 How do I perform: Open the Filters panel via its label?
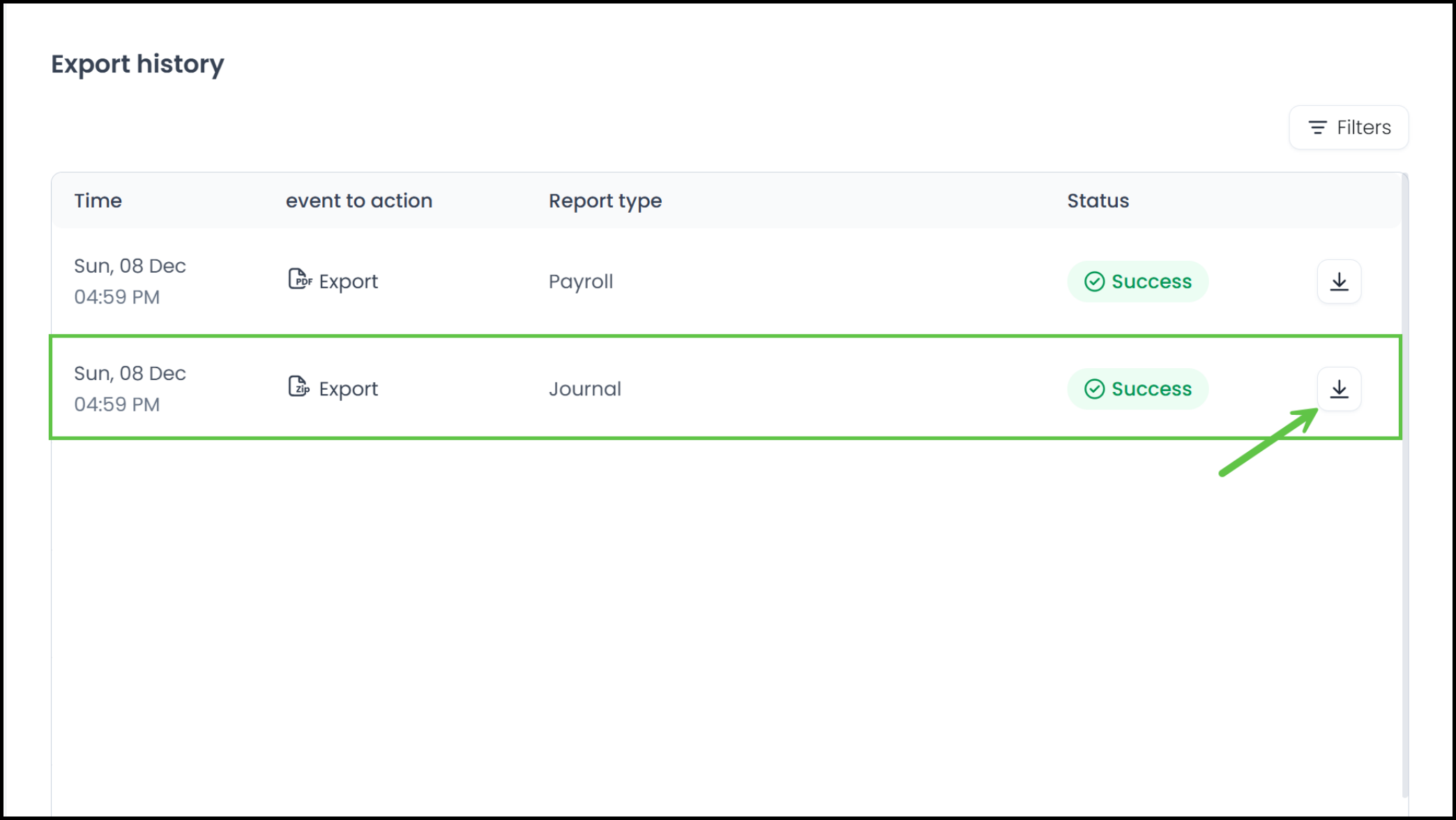coord(1363,128)
